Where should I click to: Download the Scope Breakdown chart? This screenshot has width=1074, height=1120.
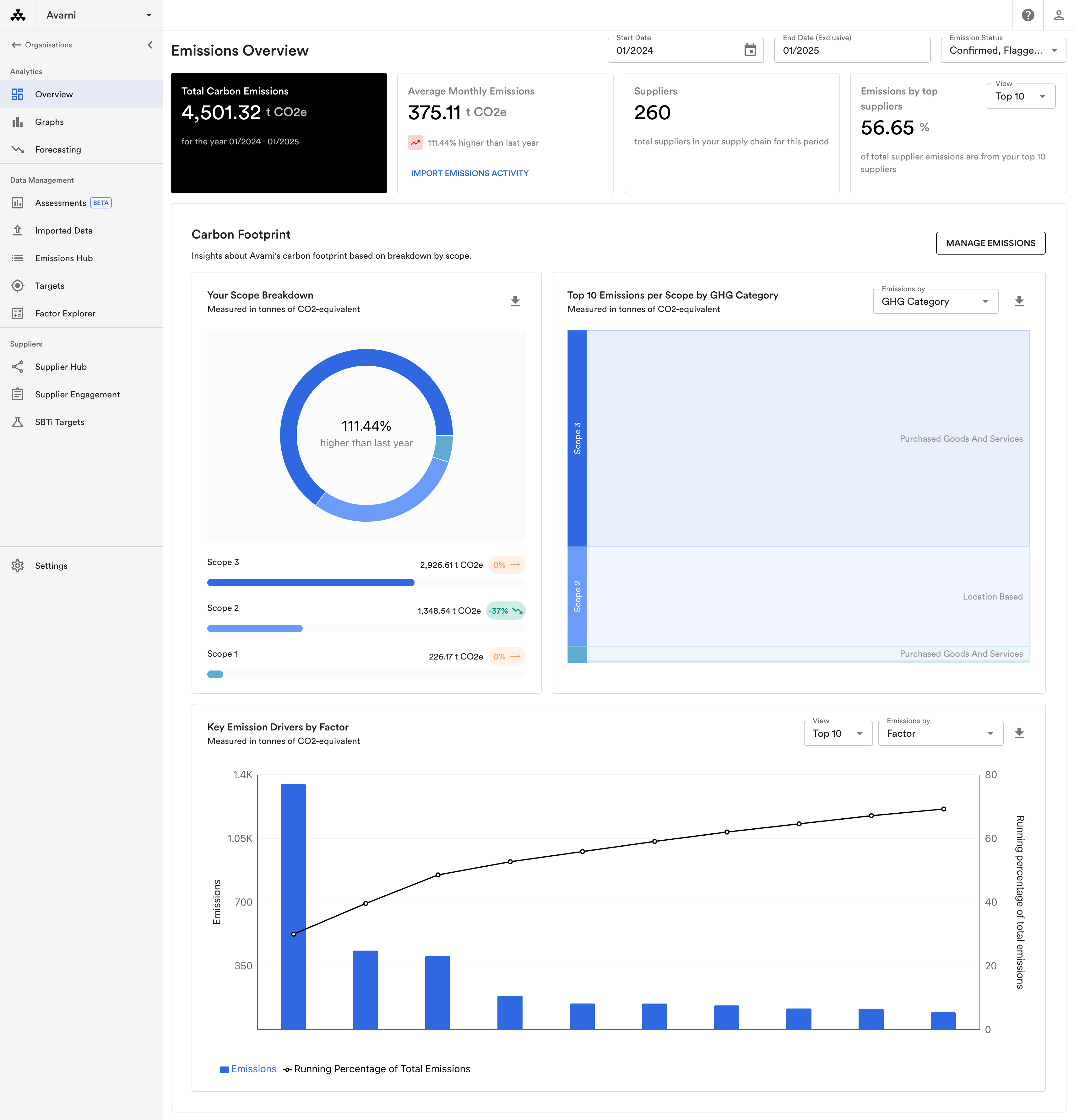515,301
